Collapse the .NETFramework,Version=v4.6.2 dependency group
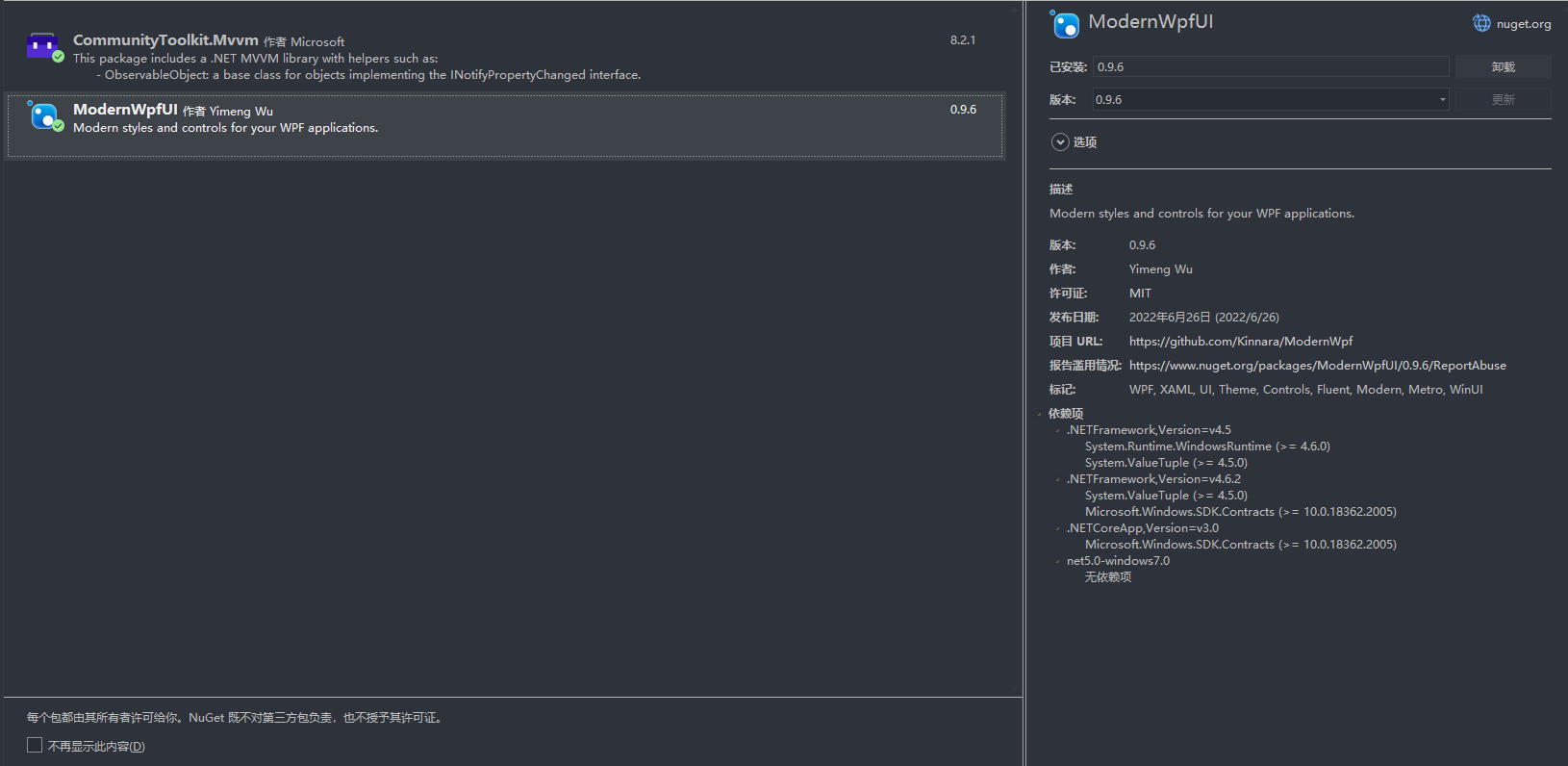Screen dimensions: 1568x766 pos(1058,479)
